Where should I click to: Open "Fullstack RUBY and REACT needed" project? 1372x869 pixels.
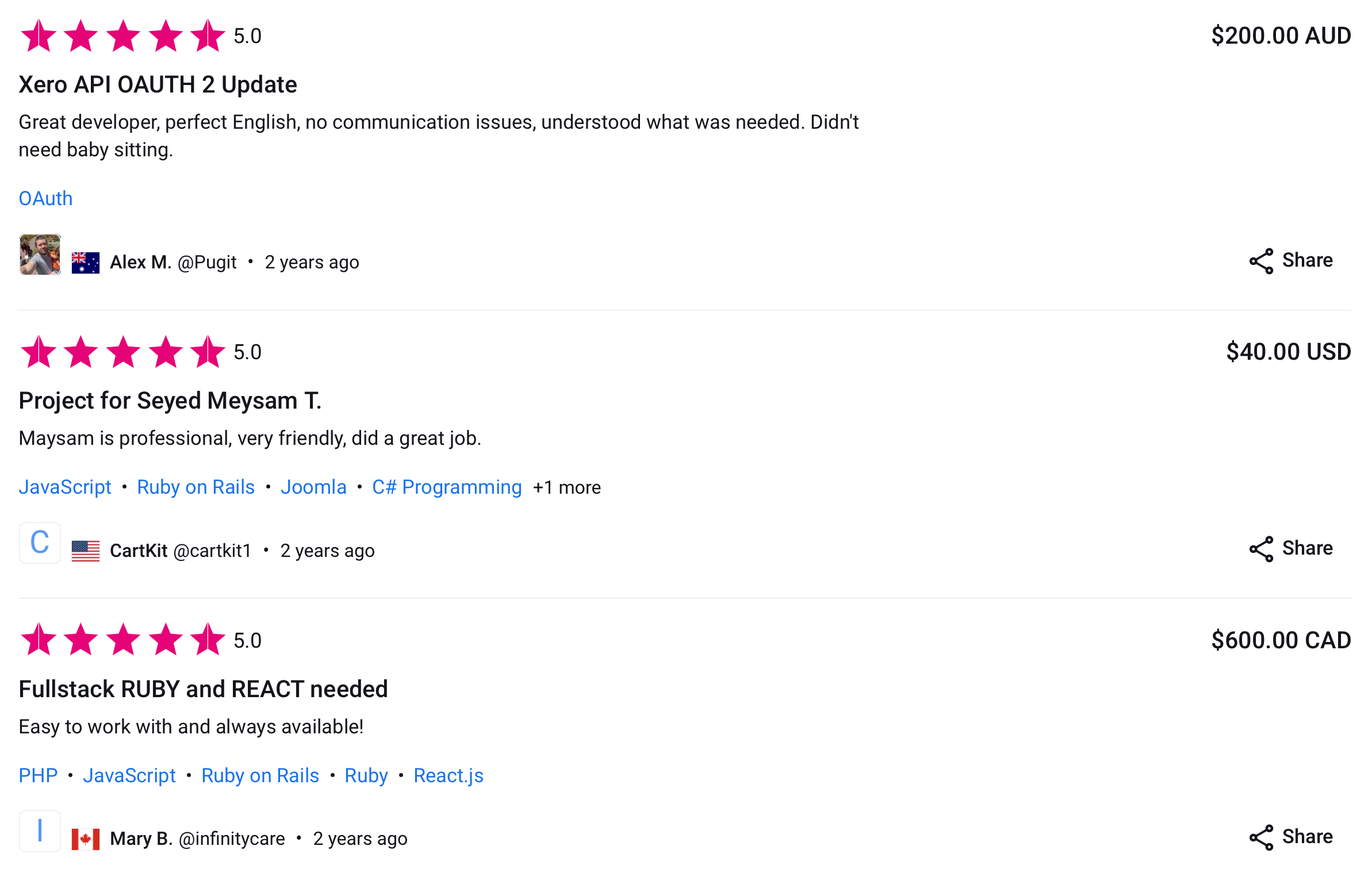click(x=203, y=689)
